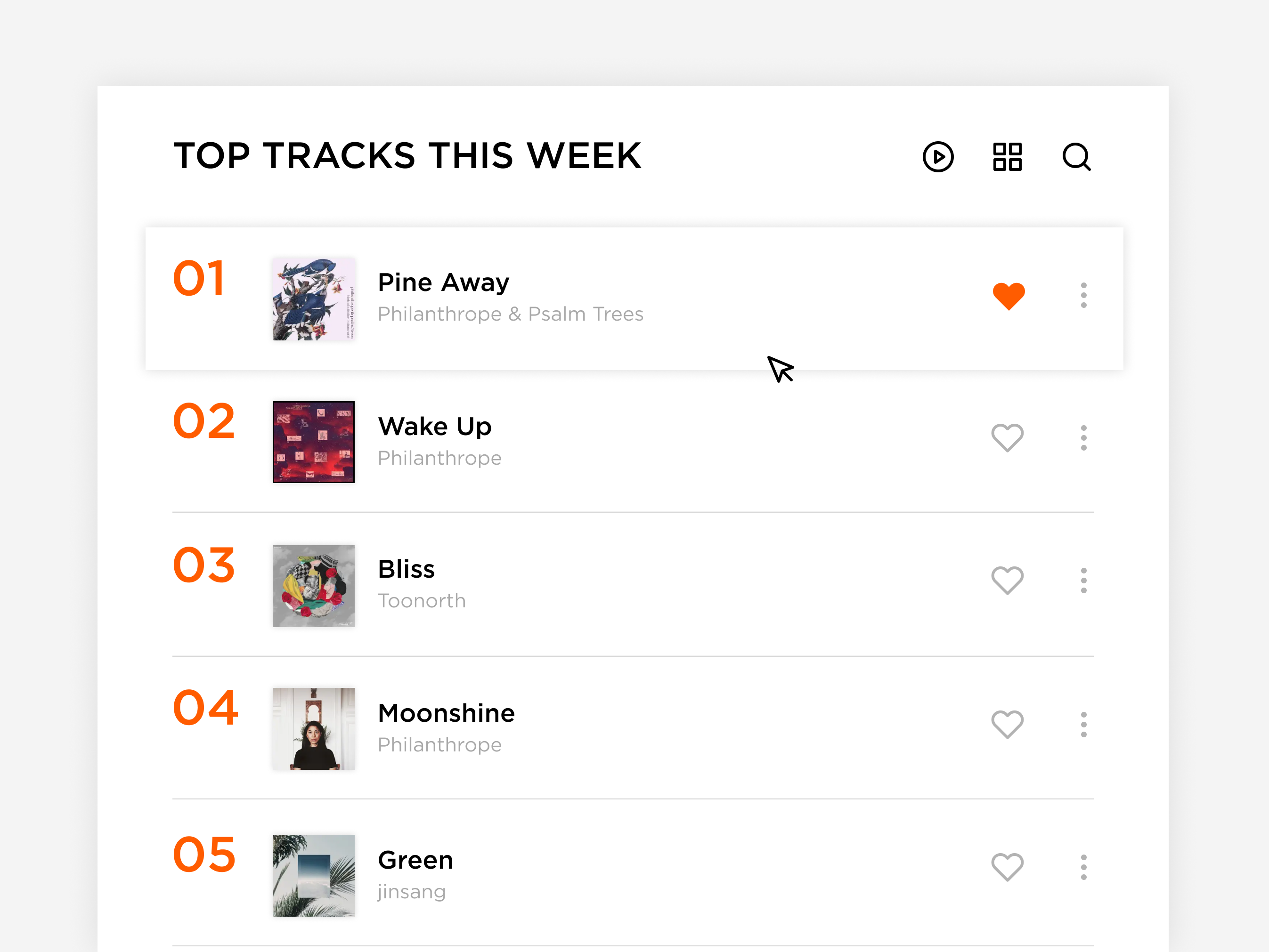This screenshot has width=1269, height=952.
Task: Click artist name jinsang
Action: click(411, 891)
